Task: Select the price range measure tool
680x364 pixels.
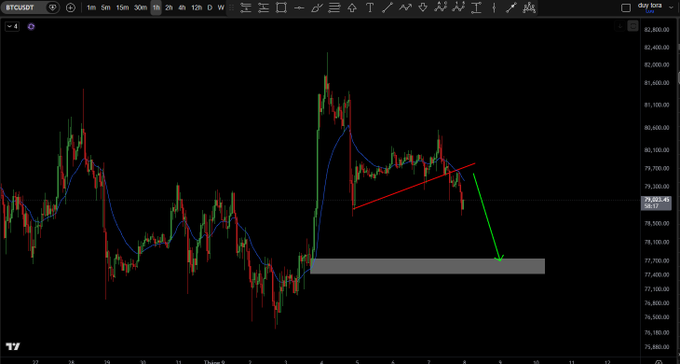Action: (x=477, y=7)
